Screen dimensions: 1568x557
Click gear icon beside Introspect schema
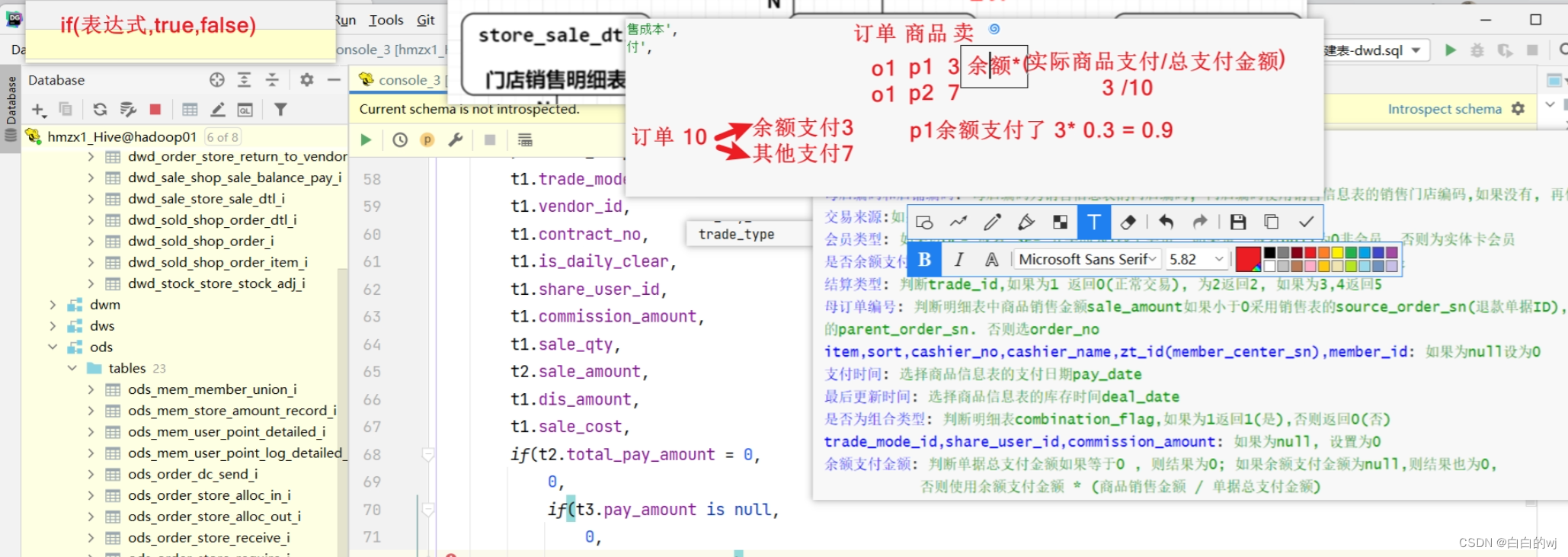(1518, 109)
